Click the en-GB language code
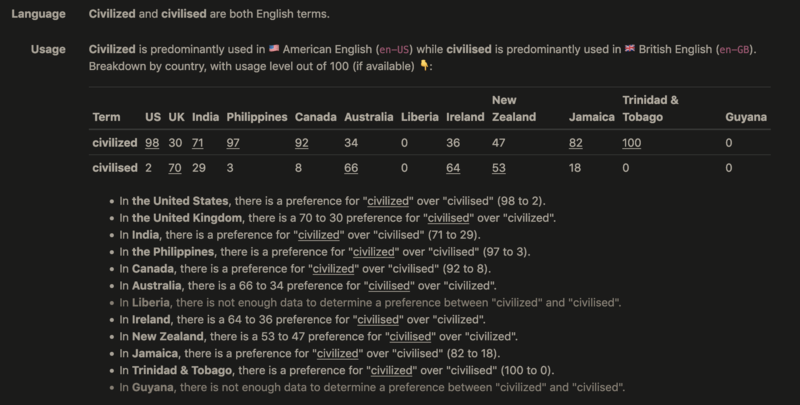 coord(734,49)
